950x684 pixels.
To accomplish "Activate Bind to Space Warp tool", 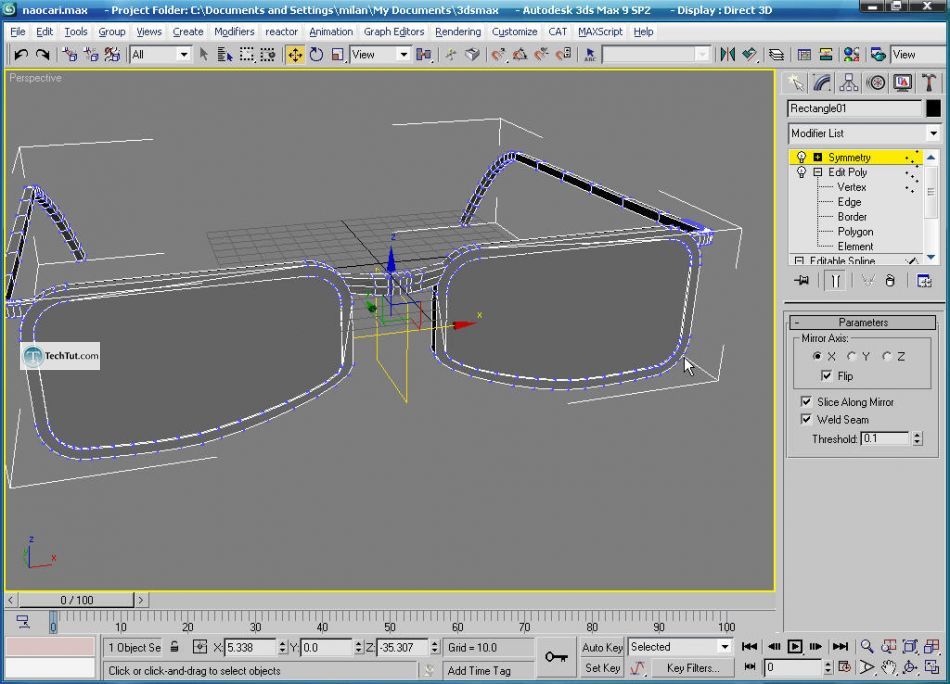I will 112,55.
